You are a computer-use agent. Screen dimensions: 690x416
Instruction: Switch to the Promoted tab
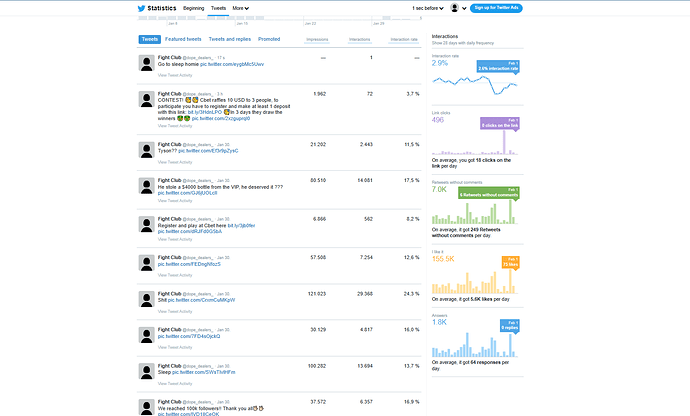pos(269,39)
